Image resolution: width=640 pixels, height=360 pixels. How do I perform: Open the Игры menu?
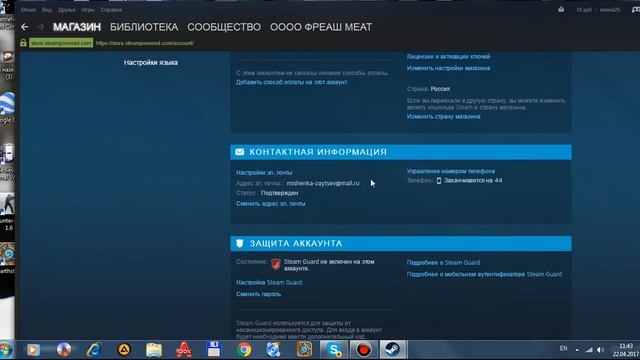(x=88, y=10)
